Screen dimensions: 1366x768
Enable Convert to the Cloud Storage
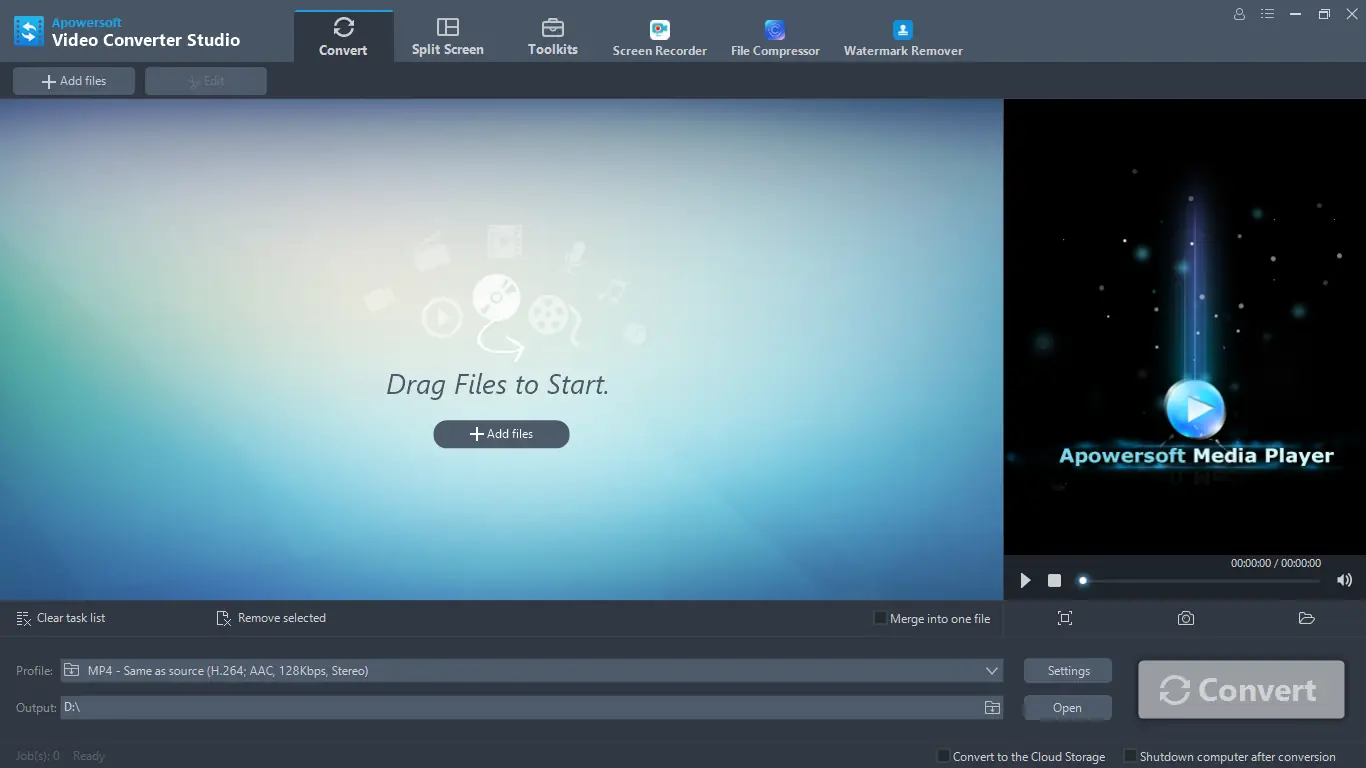(x=943, y=756)
